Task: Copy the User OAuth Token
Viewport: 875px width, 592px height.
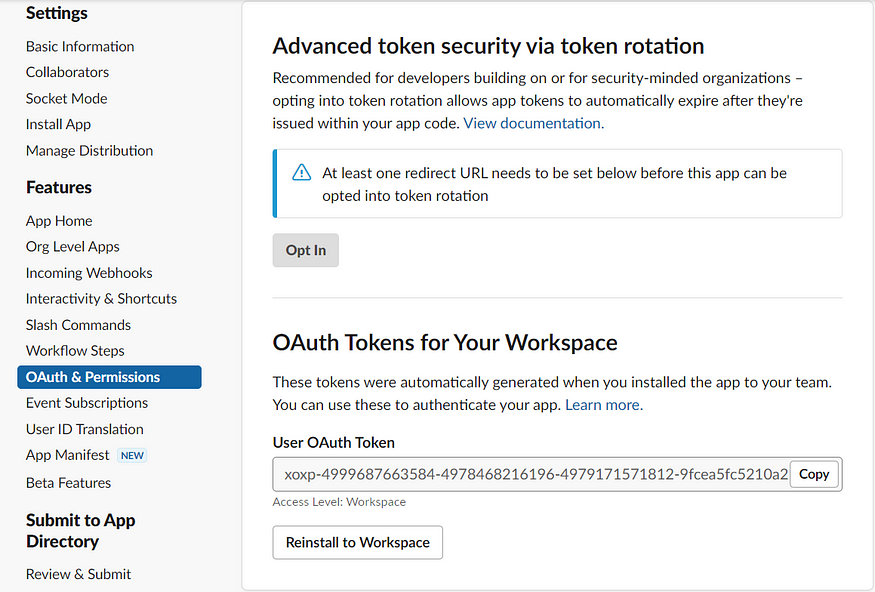Action: pos(814,474)
